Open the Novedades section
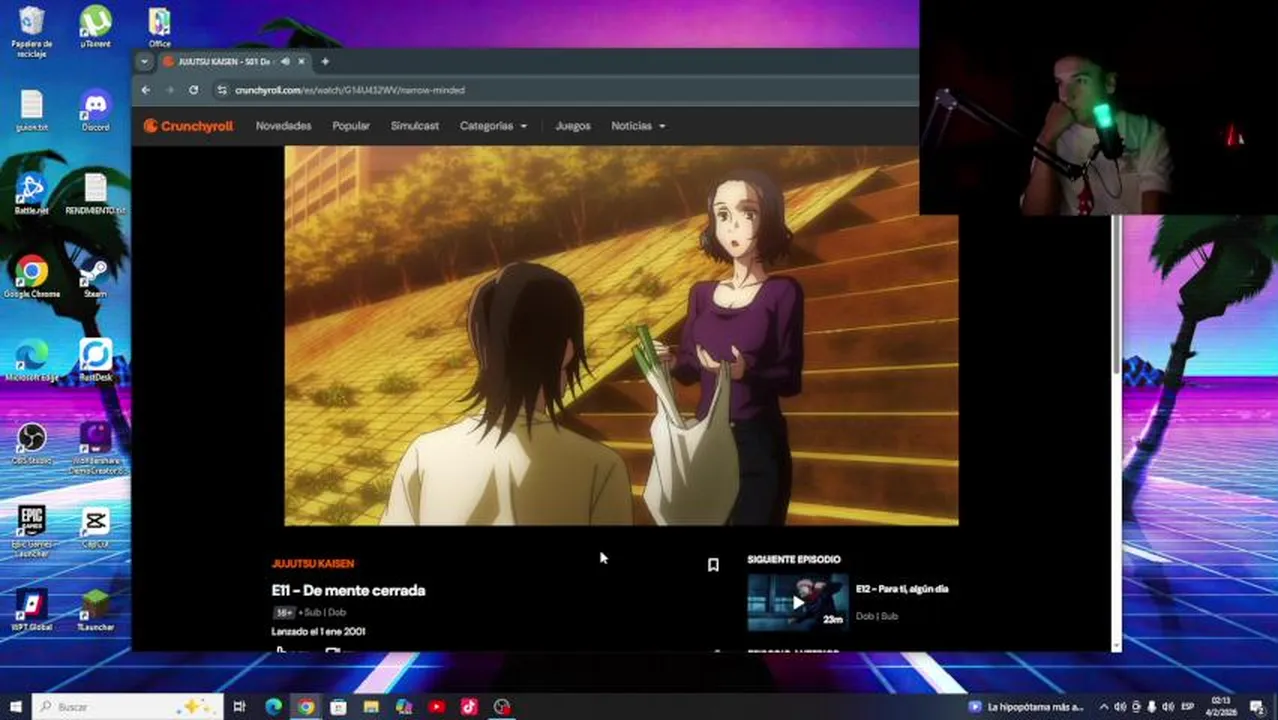 click(283, 126)
